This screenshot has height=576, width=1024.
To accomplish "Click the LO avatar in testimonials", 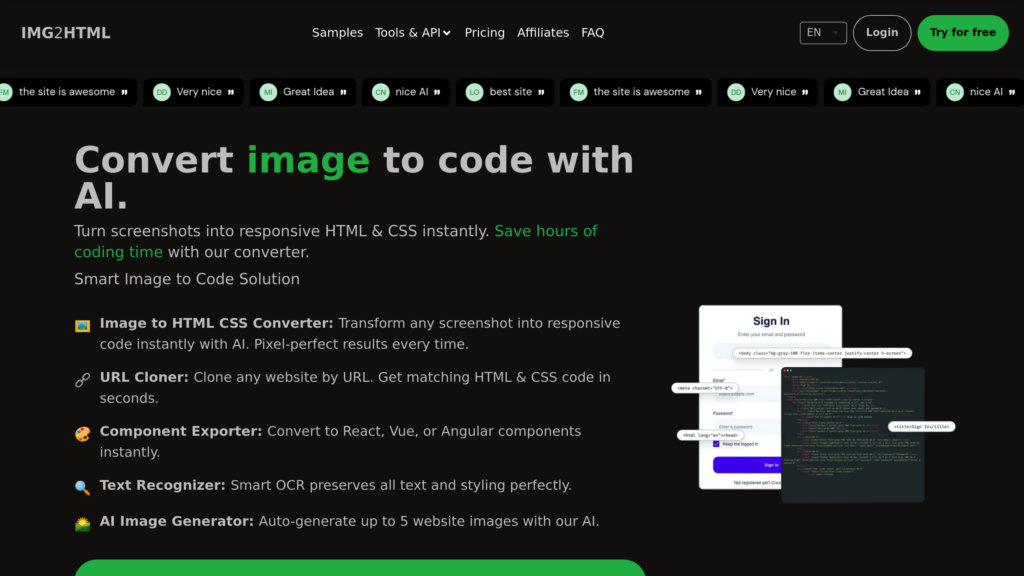I will tap(476, 92).
